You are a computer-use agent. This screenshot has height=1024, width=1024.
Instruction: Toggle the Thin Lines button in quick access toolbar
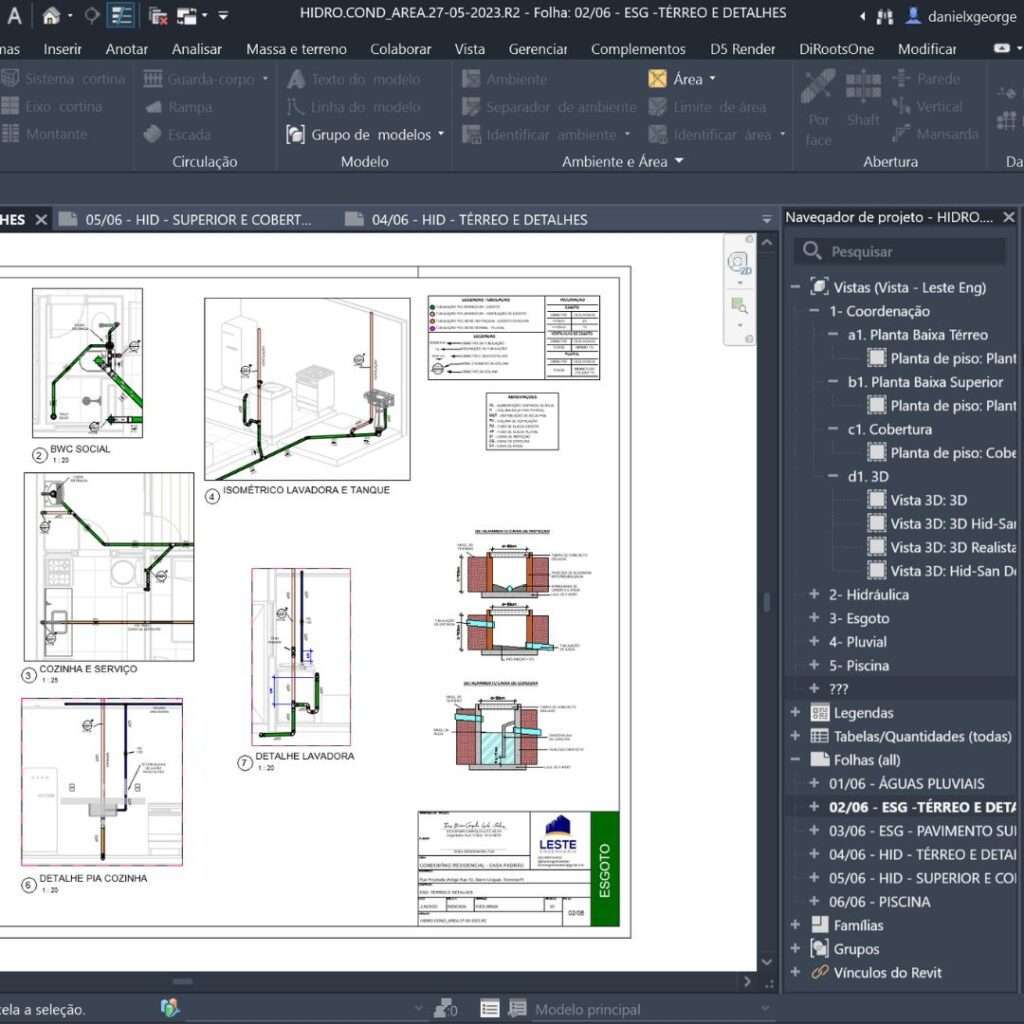pyautogui.click(x=121, y=15)
